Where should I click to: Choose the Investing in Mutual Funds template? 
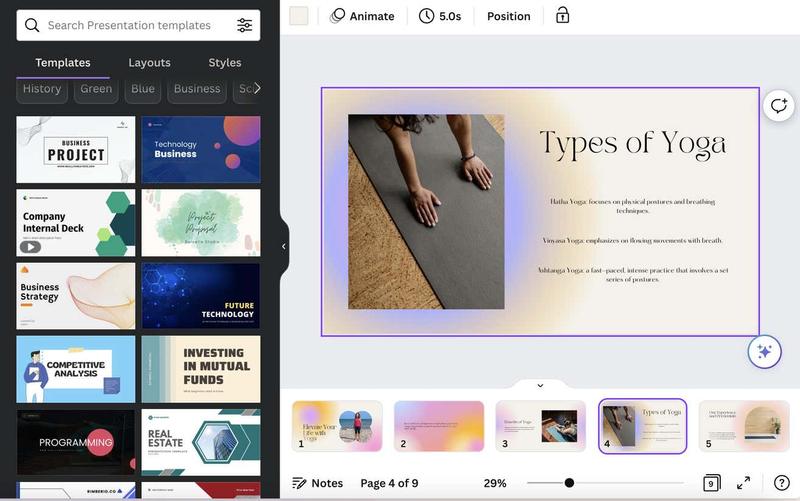[201, 369]
